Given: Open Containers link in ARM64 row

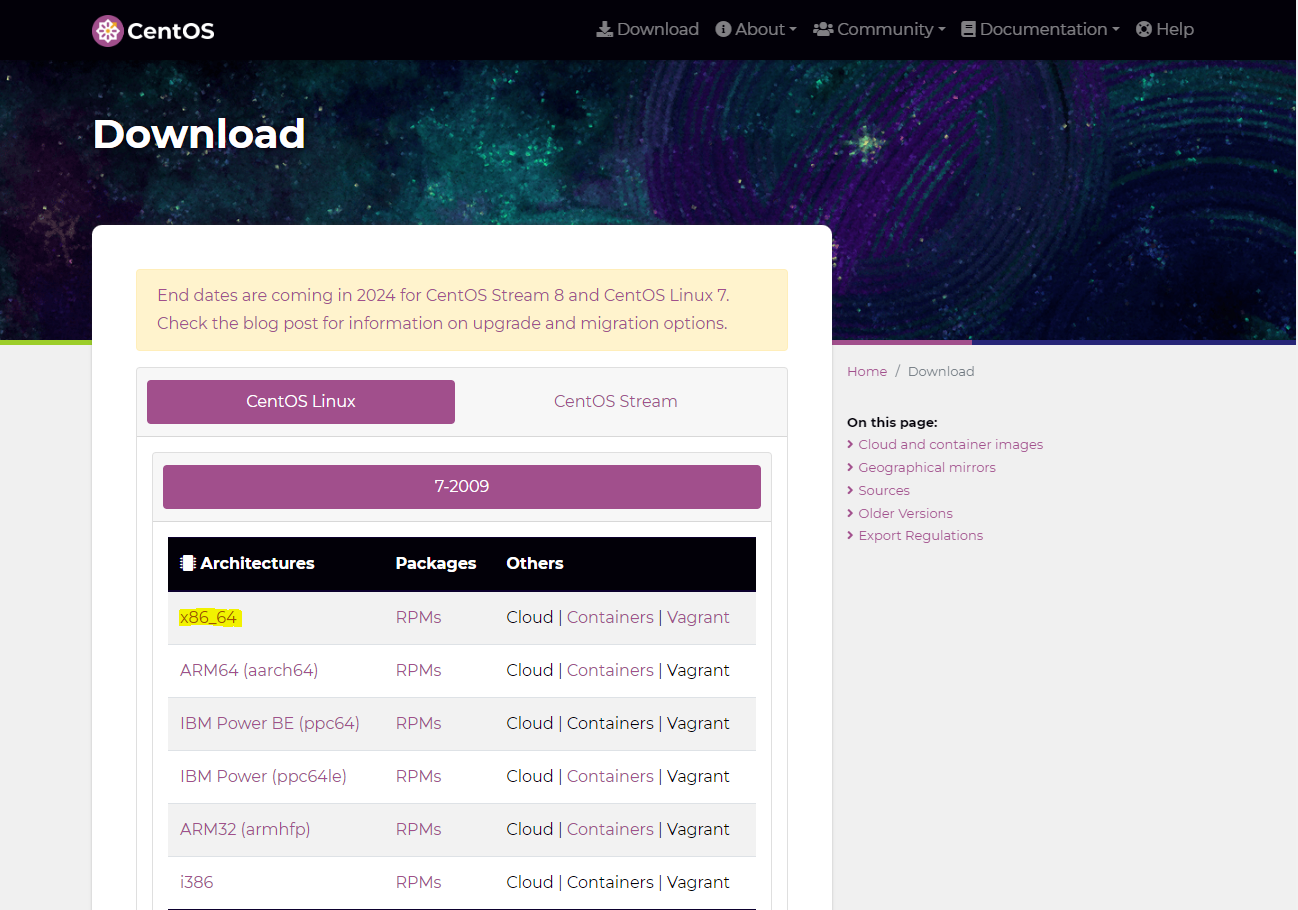Looking at the screenshot, I should [610, 670].
